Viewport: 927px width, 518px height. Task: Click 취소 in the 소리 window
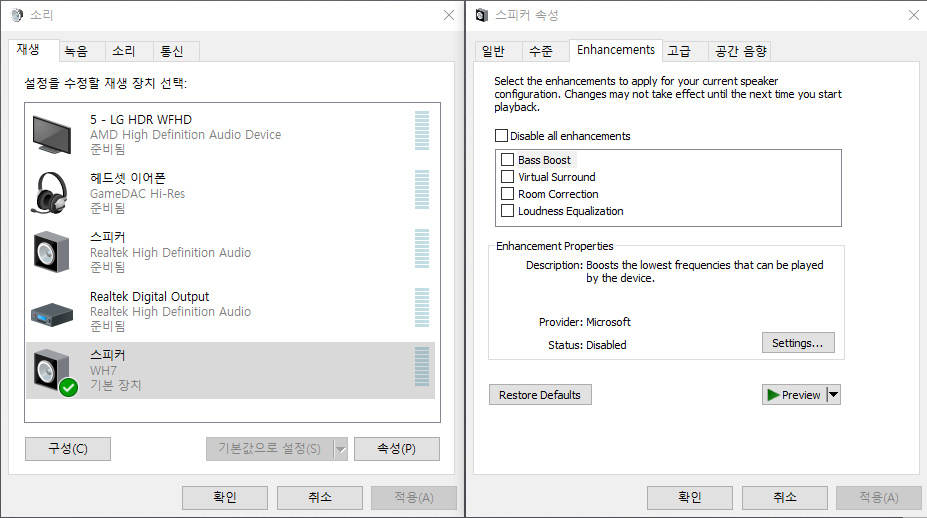320,497
